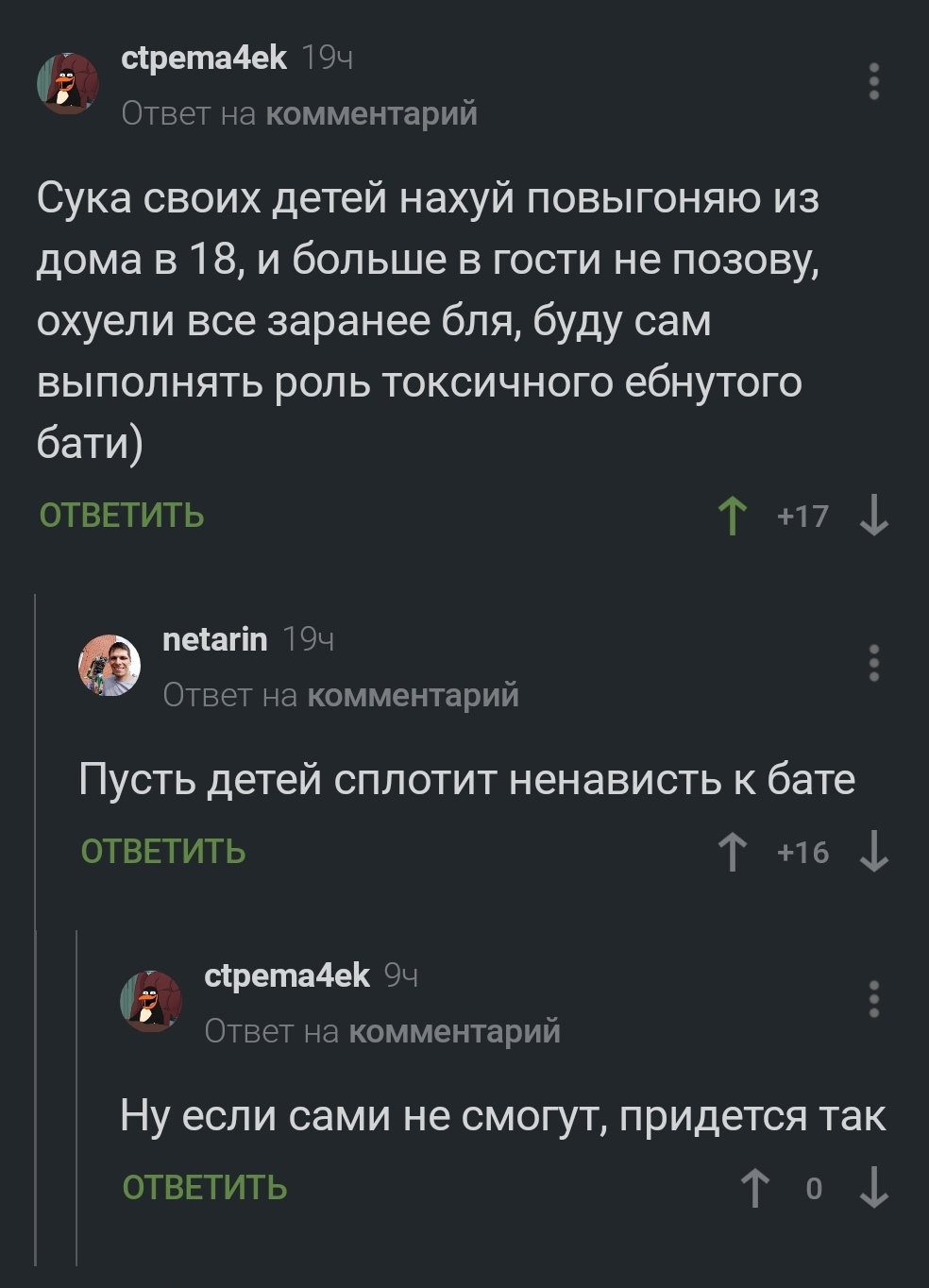The width and height of the screenshot is (929, 1288).
Task: Upvote the first ctpema4ek comment
Action: tap(732, 516)
